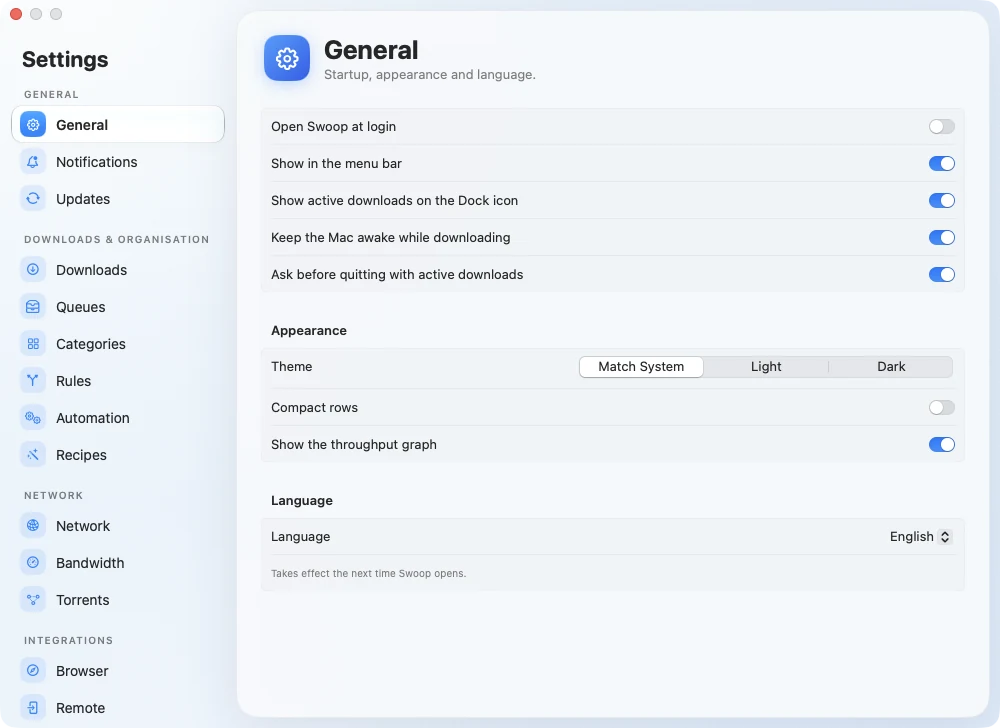
Task: Select Rules in the sidebar
Action: click(x=118, y=381)
